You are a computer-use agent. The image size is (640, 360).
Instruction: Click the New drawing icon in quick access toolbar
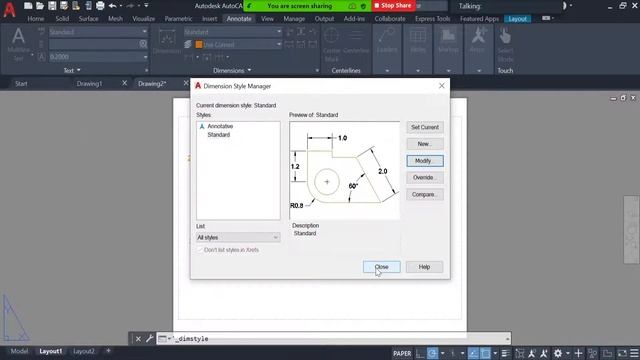point(28,6)
